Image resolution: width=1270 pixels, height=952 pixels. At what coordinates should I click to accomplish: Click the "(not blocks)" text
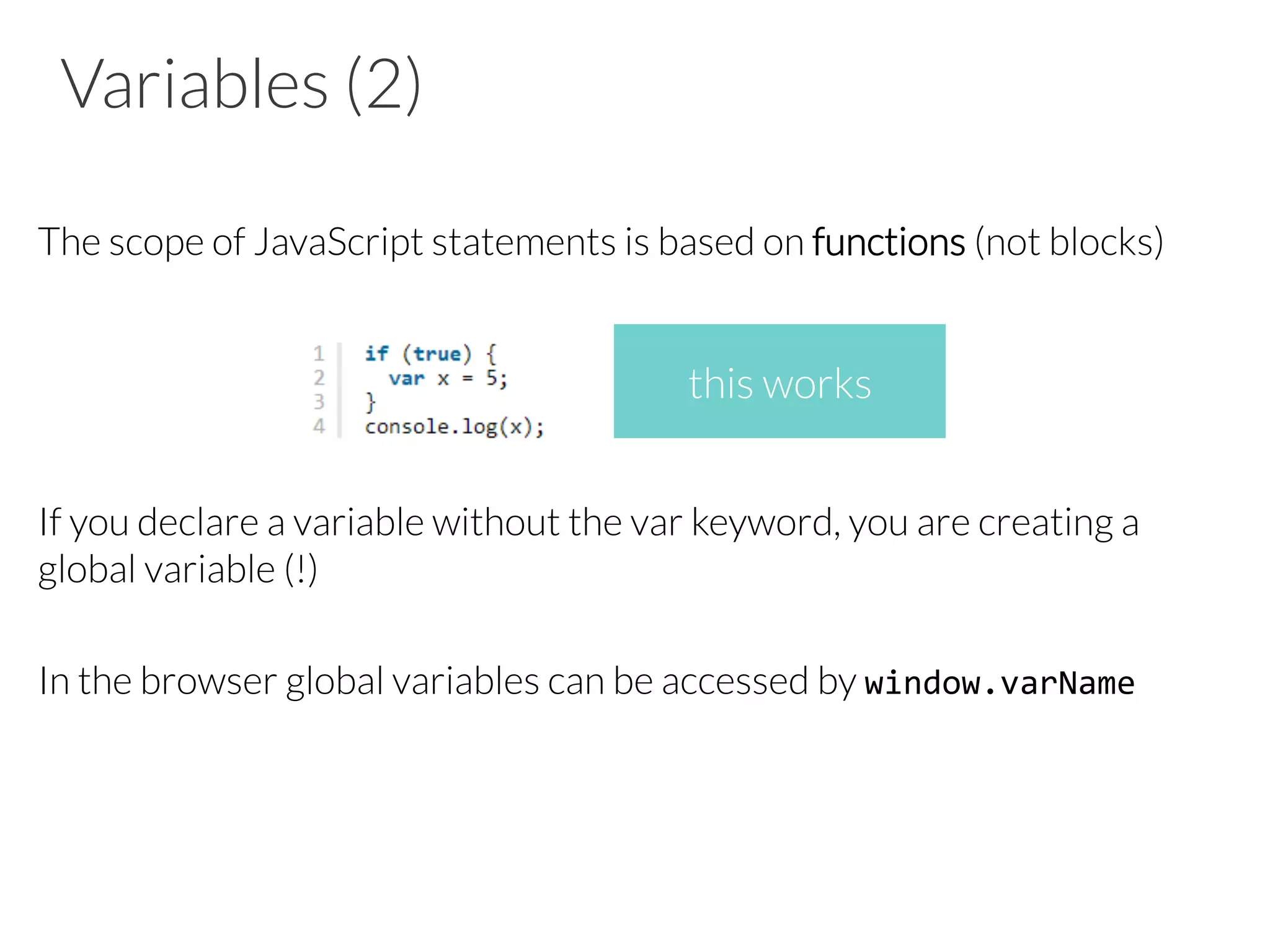coord(1068,242)
